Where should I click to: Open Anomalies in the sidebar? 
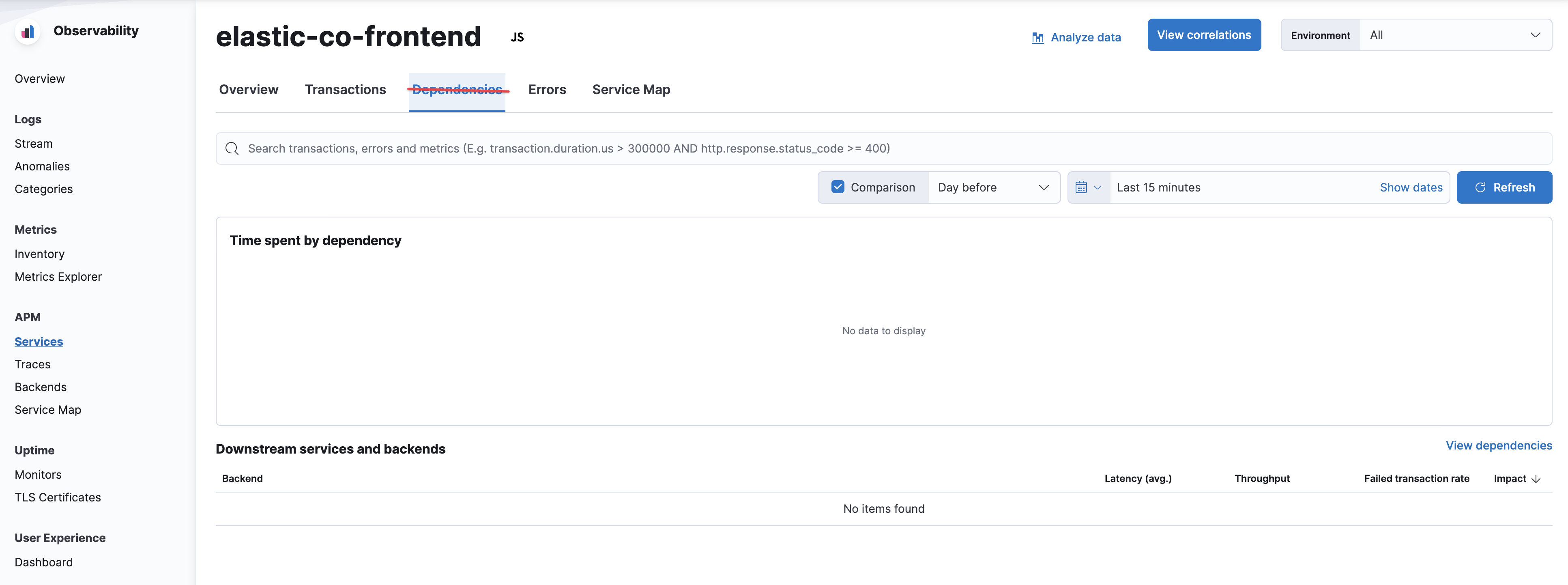coord(42,166)
